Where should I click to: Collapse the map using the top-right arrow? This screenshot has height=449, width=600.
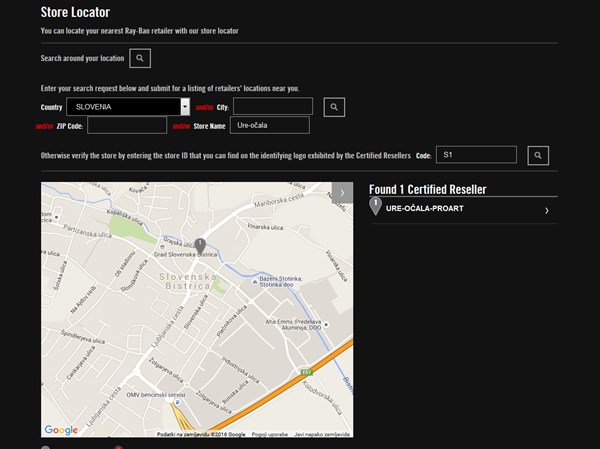(x=342, y=193)
